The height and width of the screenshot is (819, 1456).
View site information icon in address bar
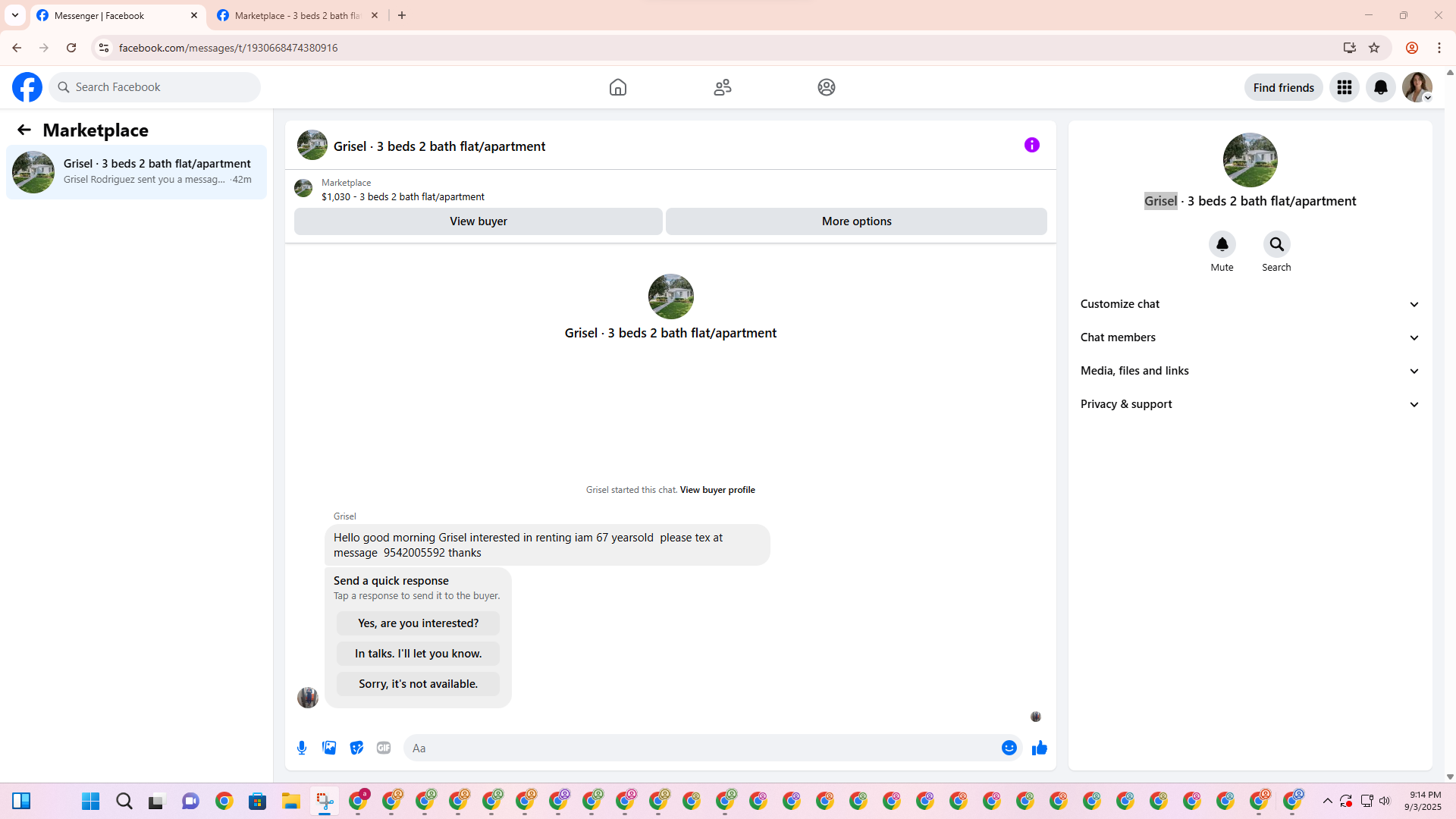[104, 48]
